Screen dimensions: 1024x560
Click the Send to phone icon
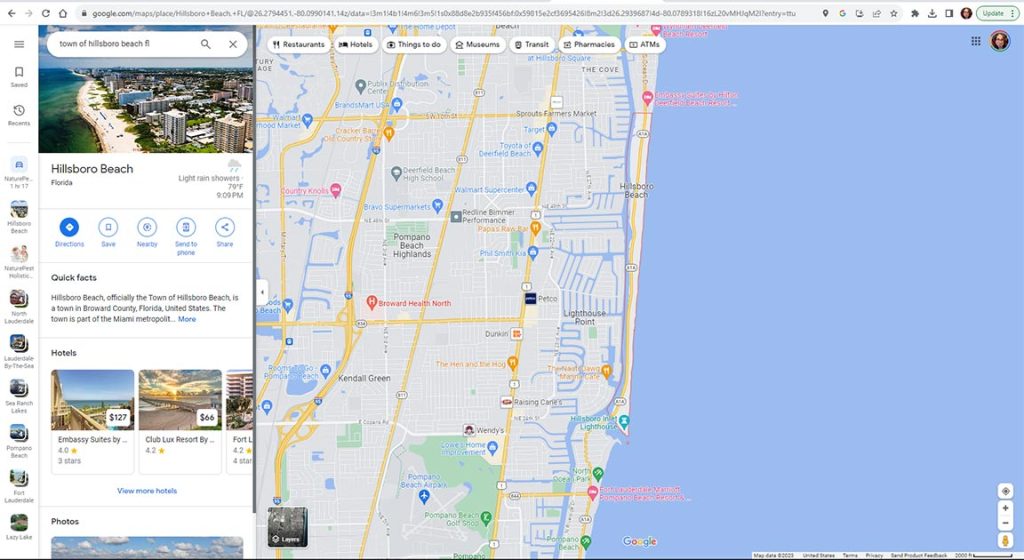coord(186,236)
